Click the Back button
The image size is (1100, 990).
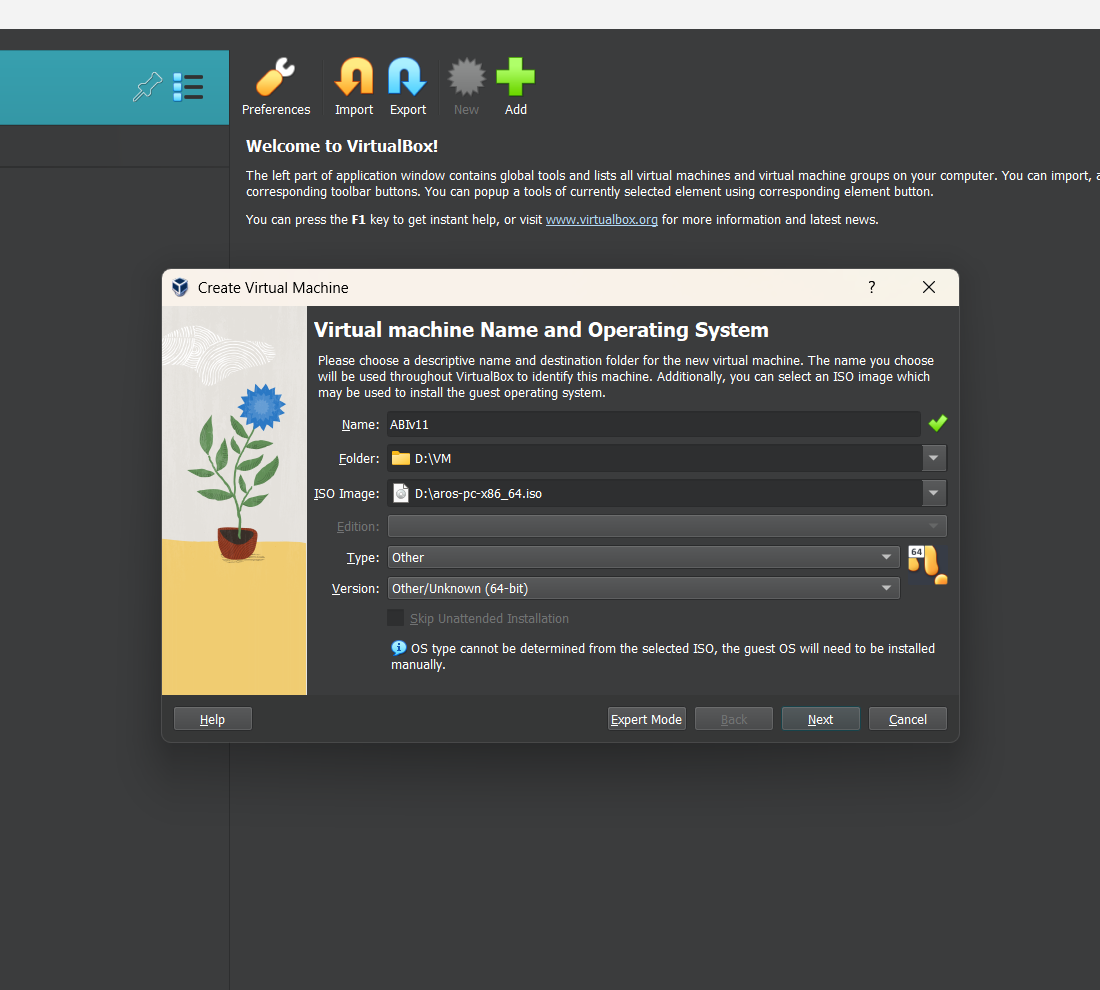(734, 719)
